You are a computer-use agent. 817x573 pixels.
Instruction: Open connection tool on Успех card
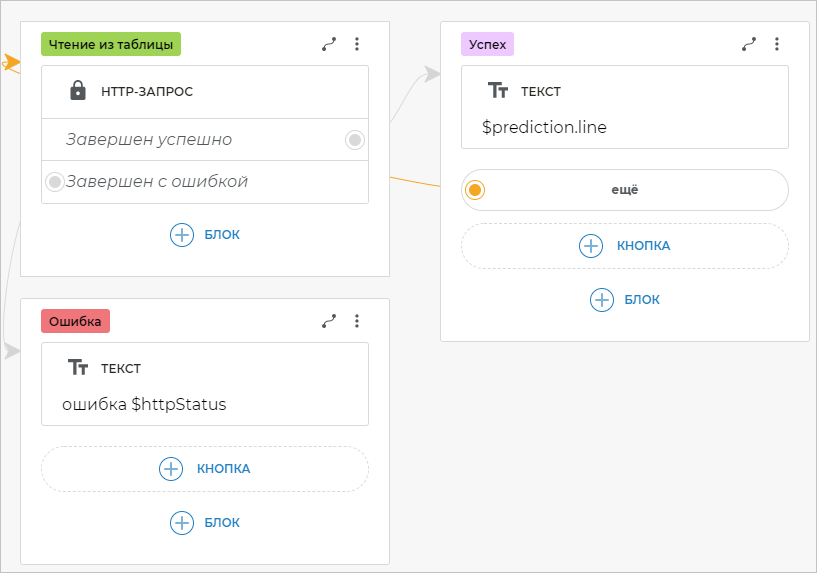pyautogui.click(x=748, y=44)
